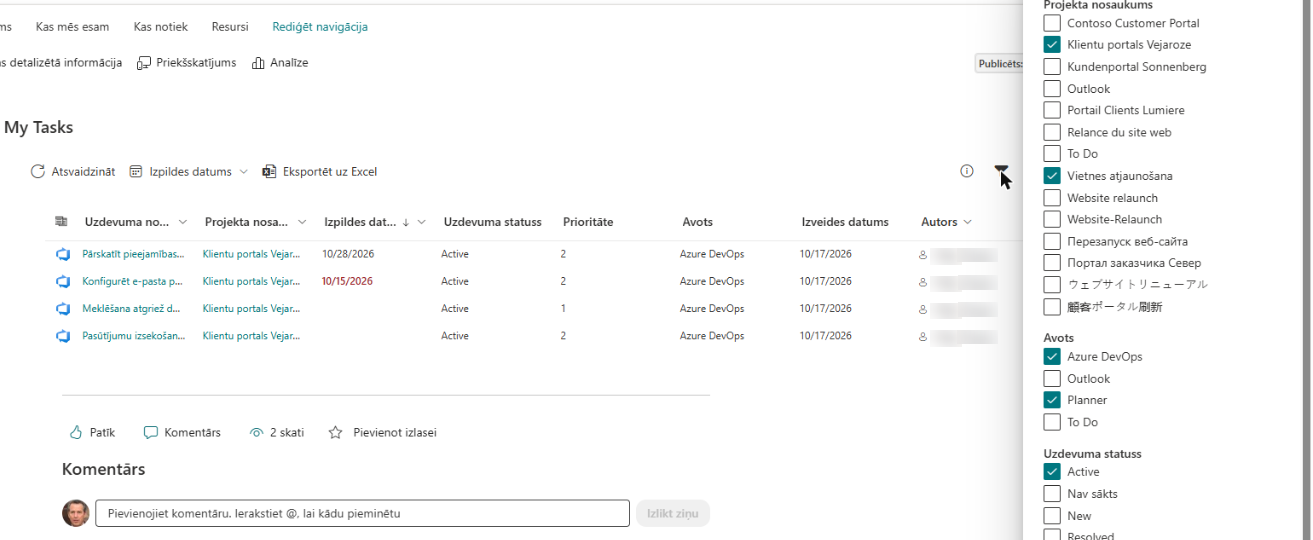Click Azure DevOps icon for Pārskatīt pieejamības row
Viewport: 1313px width, 540px height.
[63, 254]
